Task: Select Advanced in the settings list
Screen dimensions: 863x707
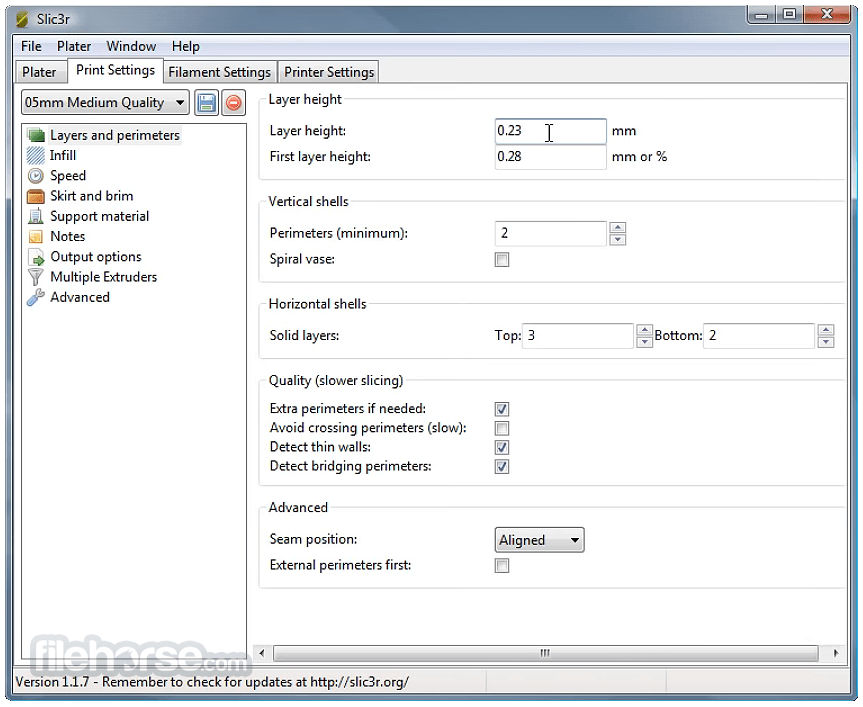Action: (x=80, y=298)
